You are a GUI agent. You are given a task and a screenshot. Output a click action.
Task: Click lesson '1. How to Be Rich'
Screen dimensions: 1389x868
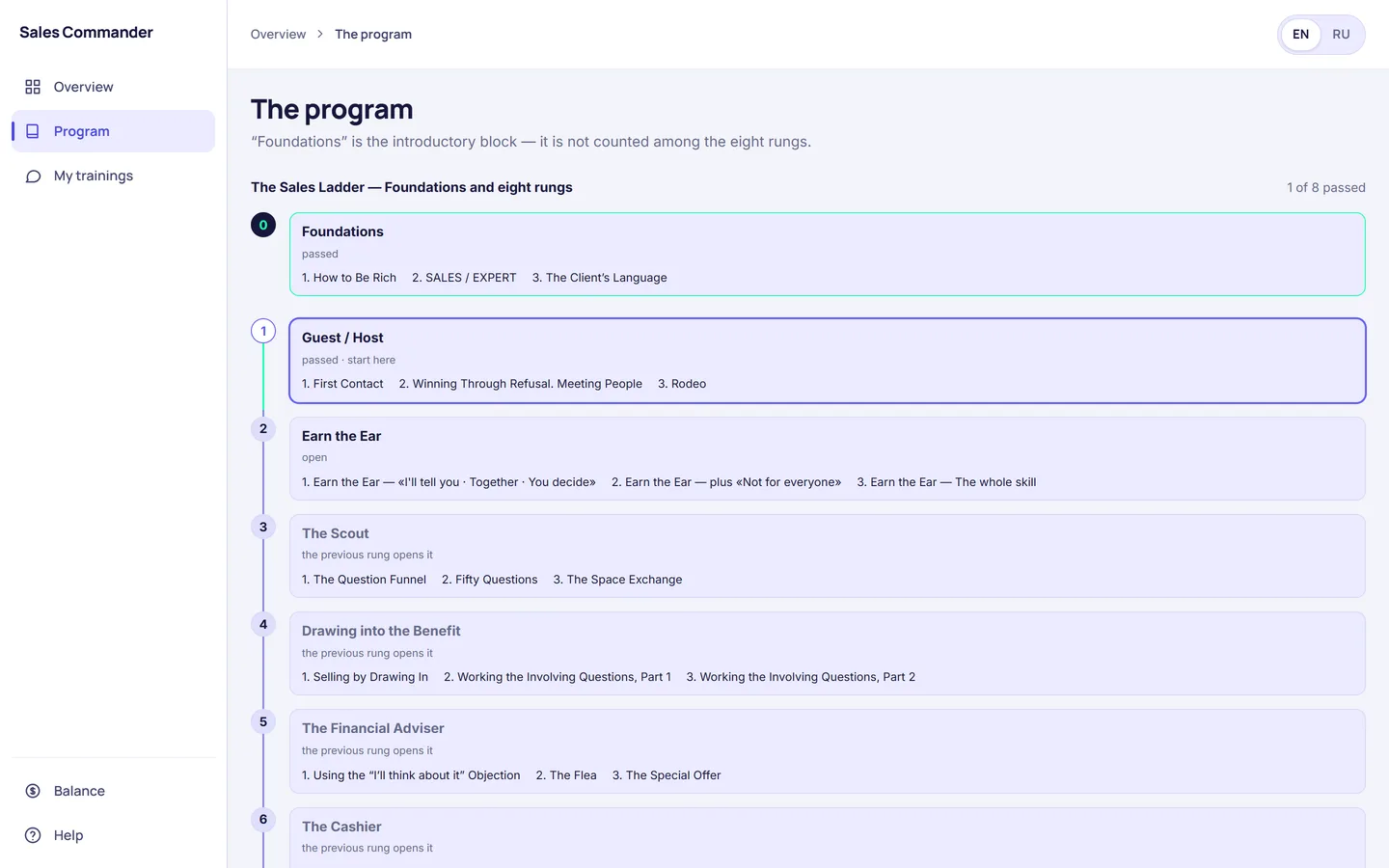point(349,278)
